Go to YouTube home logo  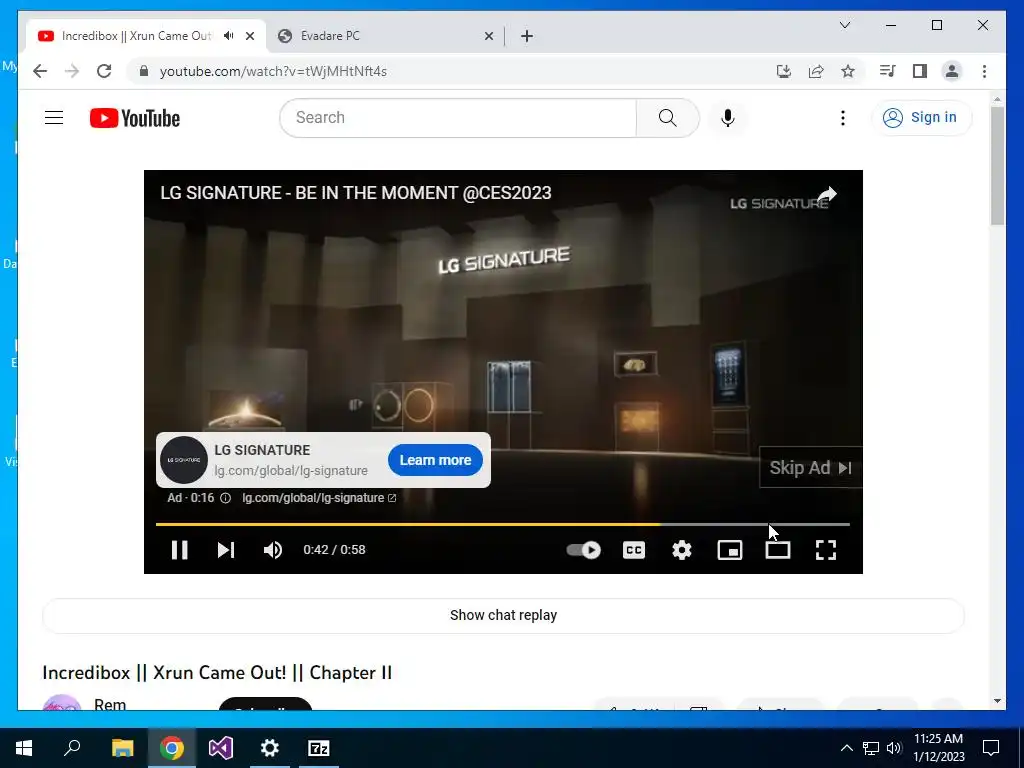(x=135, y=118)
